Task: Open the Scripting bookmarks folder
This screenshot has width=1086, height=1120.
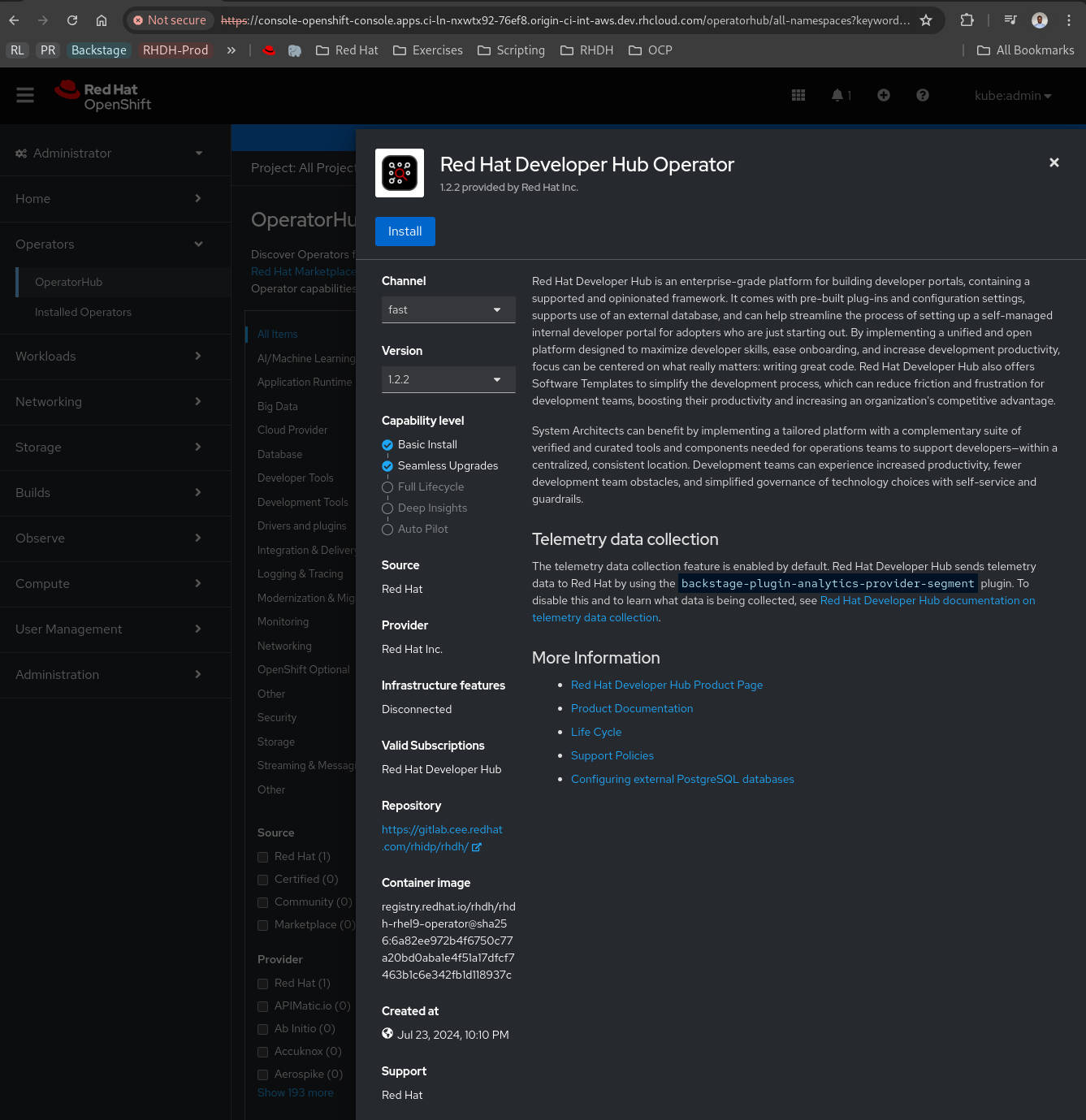Action: pos(512,50)
